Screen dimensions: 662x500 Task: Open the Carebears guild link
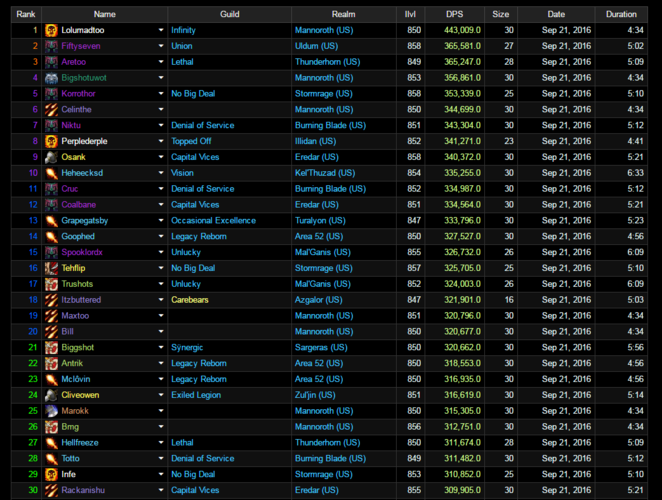pos(190,300)
